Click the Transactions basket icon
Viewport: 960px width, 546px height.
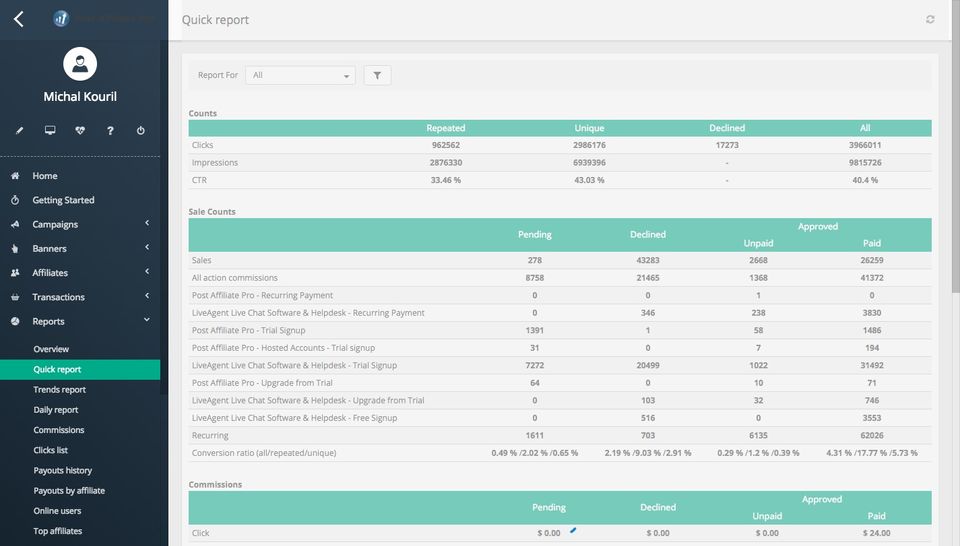click(15, 297)
